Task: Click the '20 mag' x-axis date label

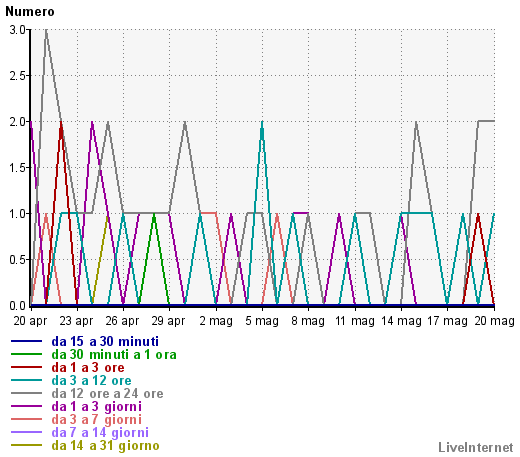Action: [x=494, y=321]
